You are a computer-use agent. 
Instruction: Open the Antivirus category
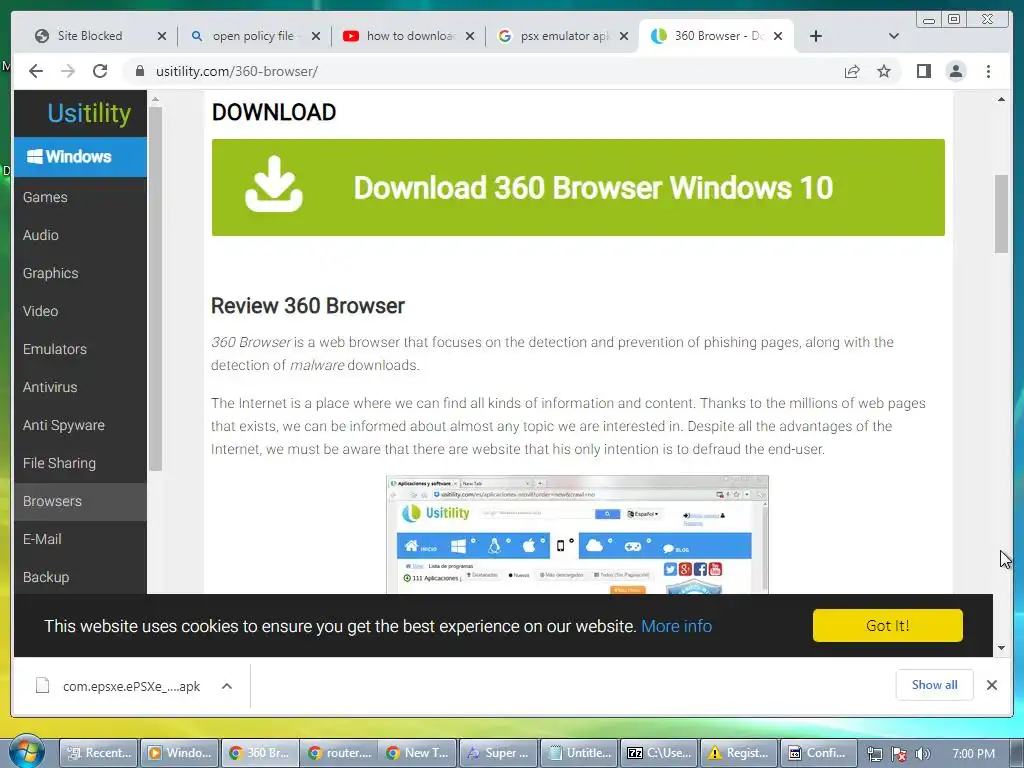pos(80,387)
